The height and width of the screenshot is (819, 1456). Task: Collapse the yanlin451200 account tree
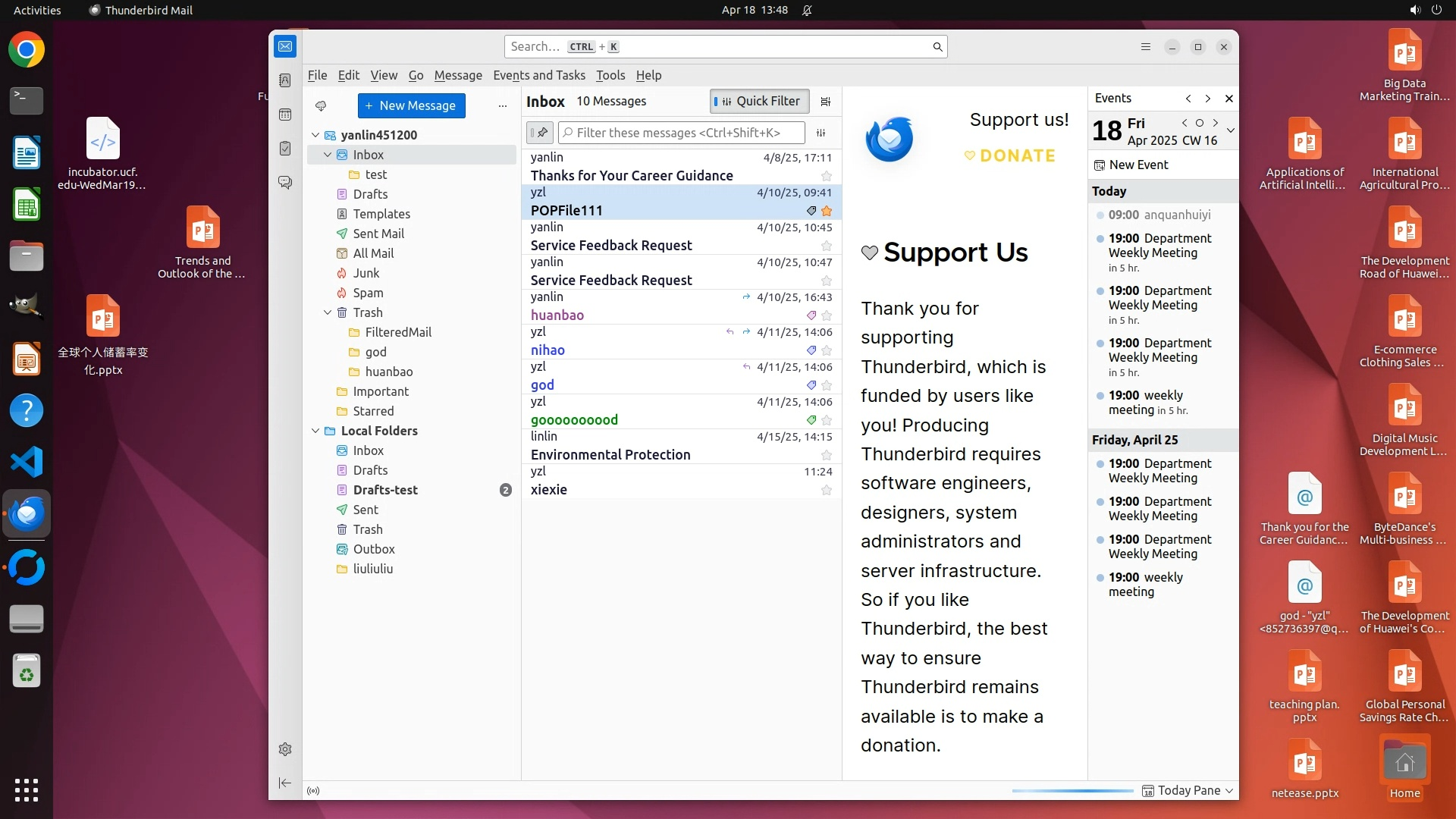tap(315, 135)
